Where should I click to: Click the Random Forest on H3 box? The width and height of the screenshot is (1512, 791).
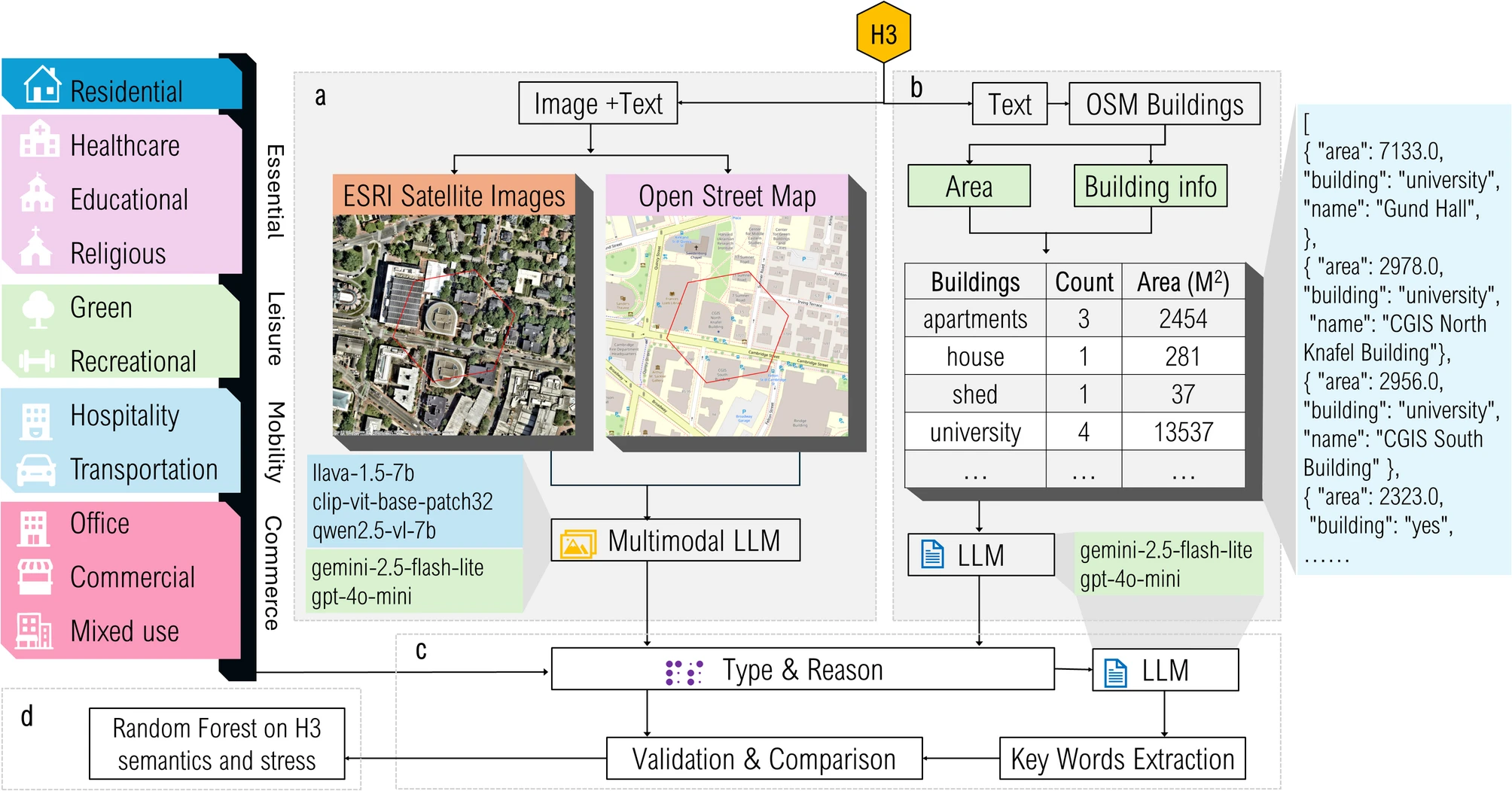(217, 744)
